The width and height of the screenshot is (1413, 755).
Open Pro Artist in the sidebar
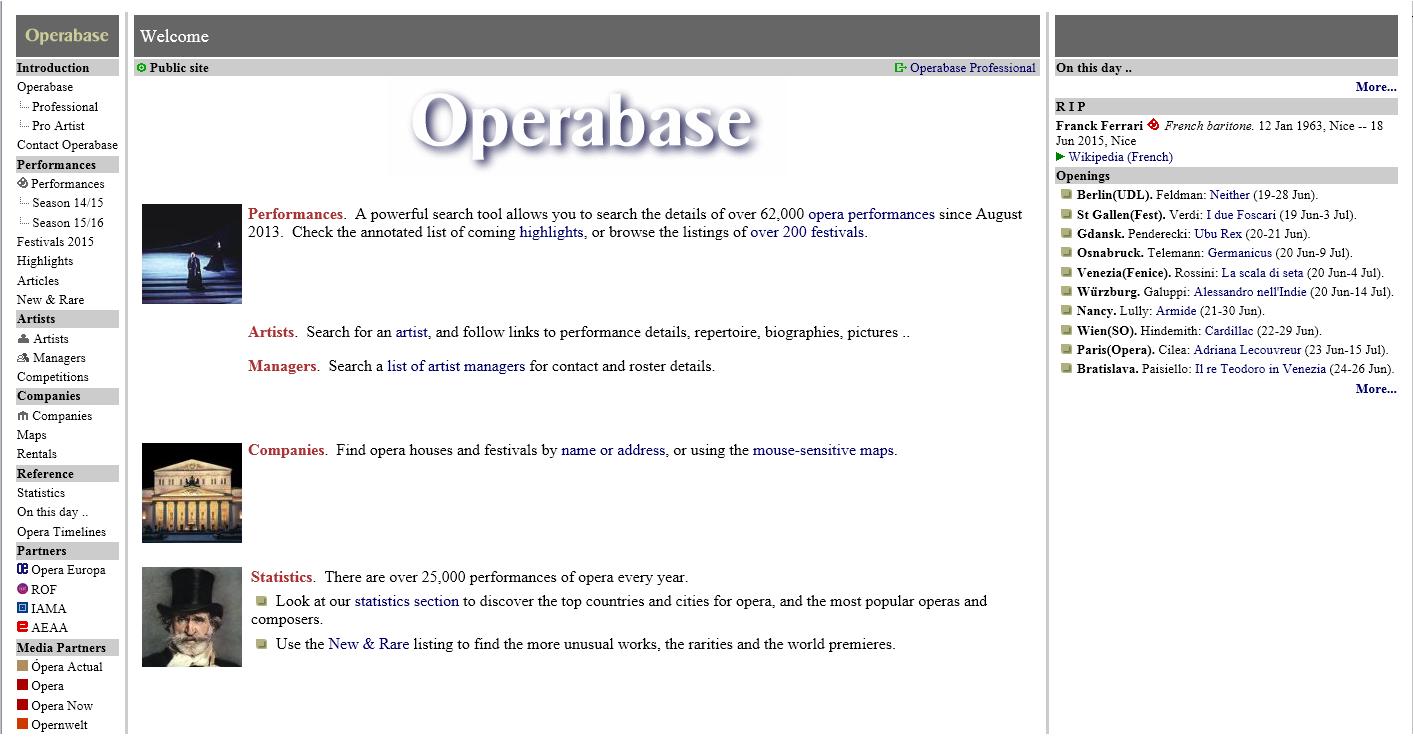[58, 126]
